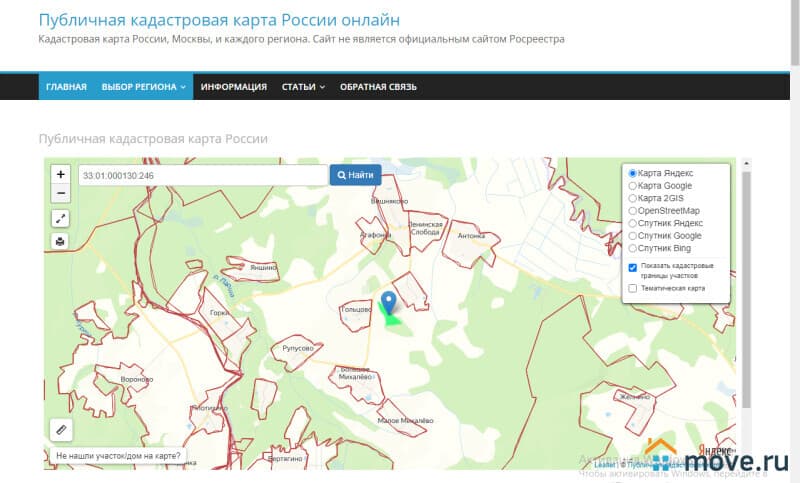Select OpenStreetMap base layer
This screenshot has height=483, width=800.
click(x=632, y=211)
